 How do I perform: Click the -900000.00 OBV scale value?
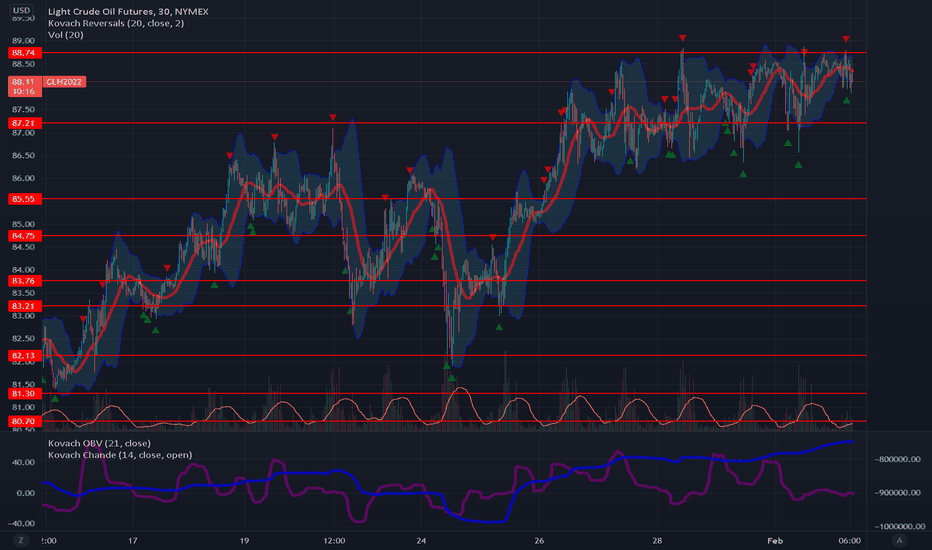click(x=898, y=493)
